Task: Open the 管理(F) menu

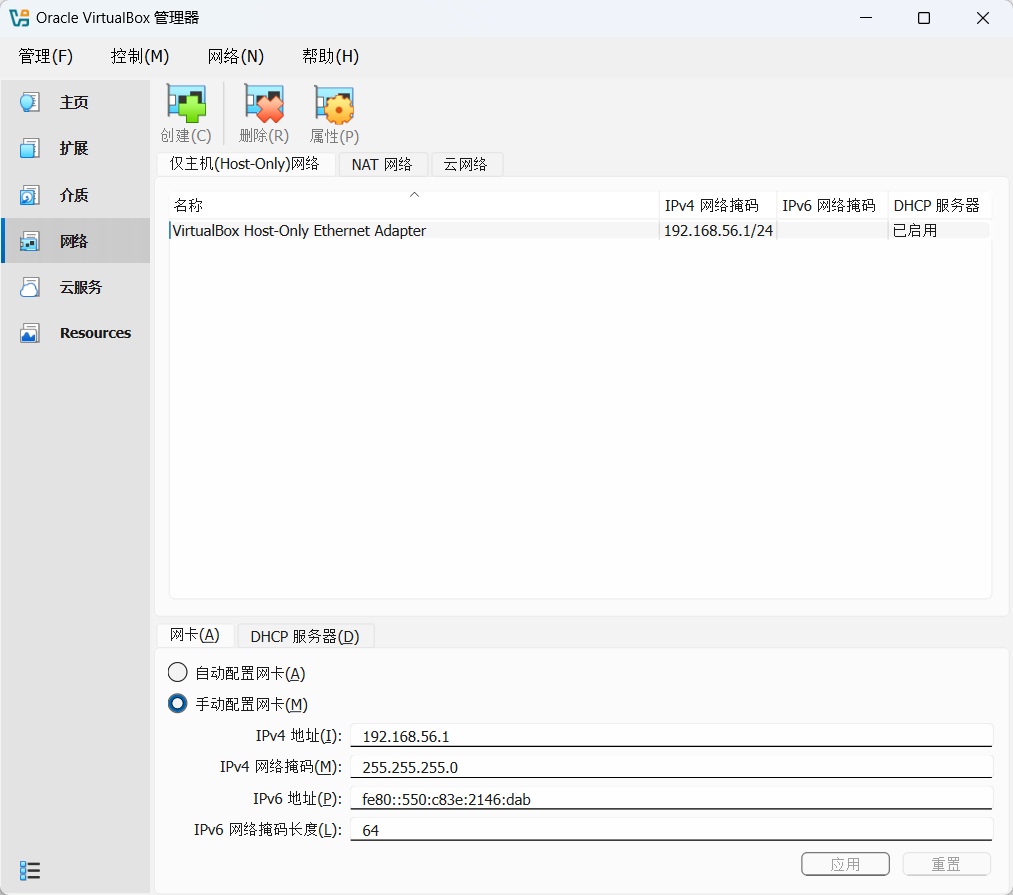Action: pyautogui.click(x=45, y=56)
